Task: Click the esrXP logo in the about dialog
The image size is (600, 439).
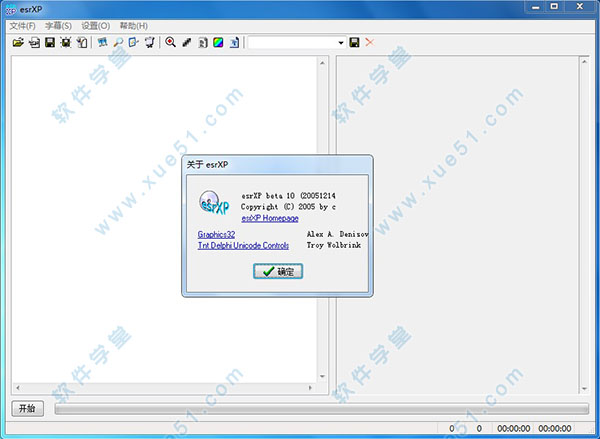Action: (214, 202)
